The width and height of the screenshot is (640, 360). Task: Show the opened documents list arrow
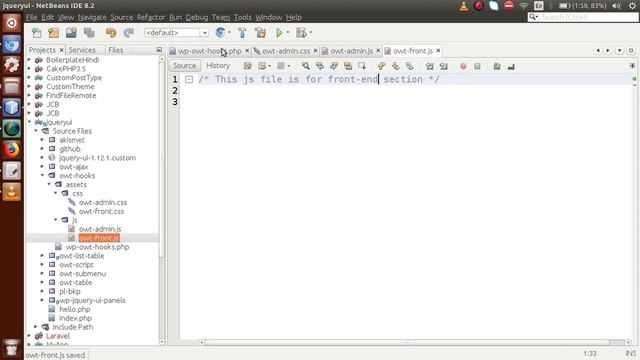click(x=620, y=51)
